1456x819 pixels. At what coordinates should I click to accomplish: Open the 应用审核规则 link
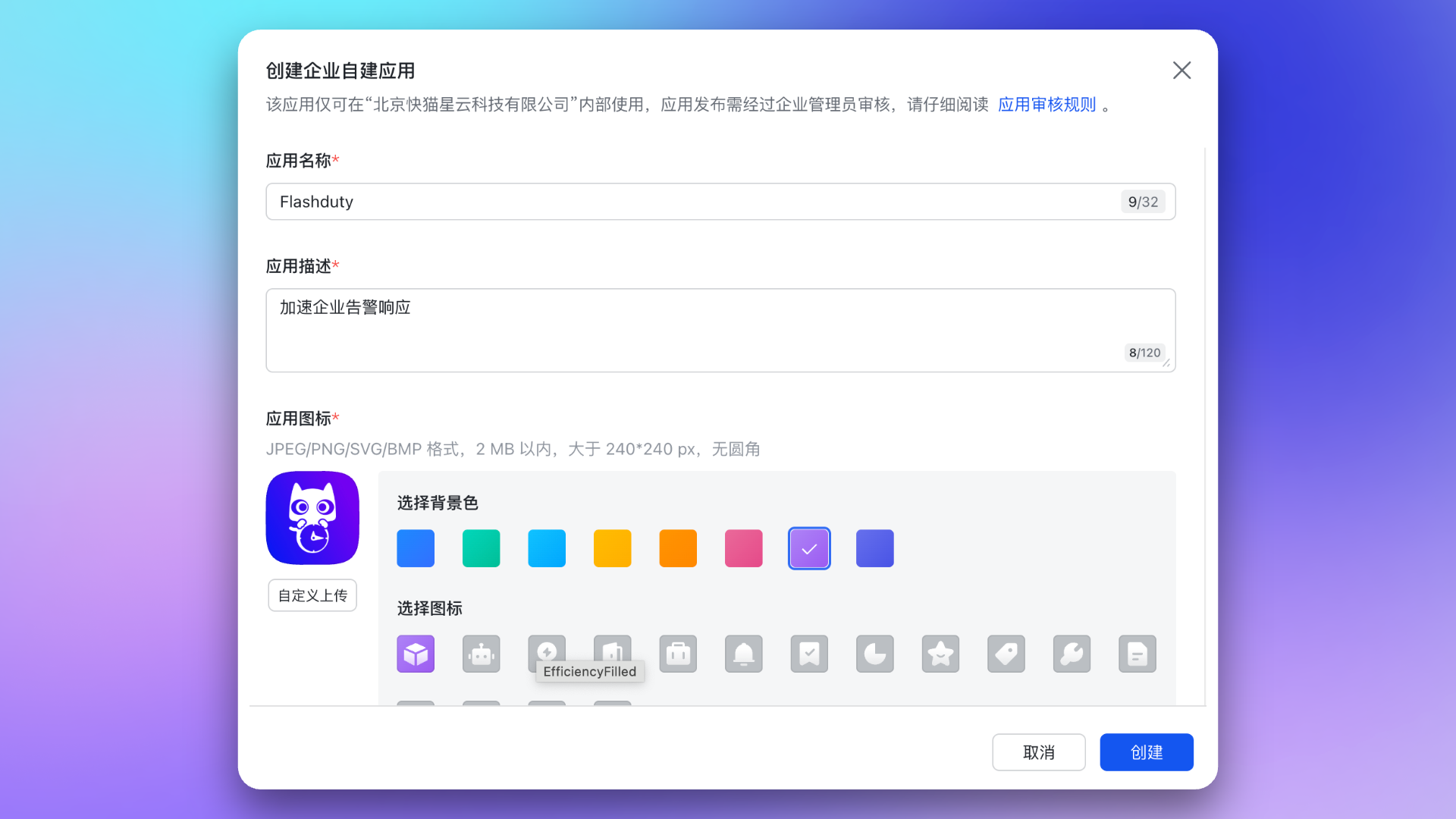(x=1046, y=105)
